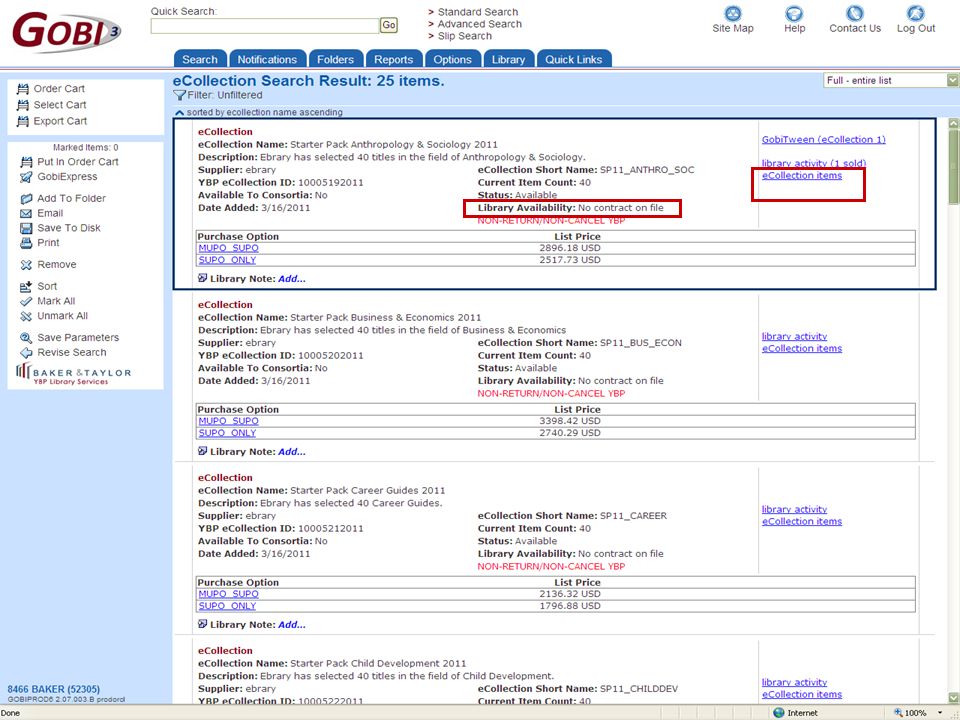Click the Save Parameters icon
The height and width of the screenshot is (720, 960).
click(26, 338)
